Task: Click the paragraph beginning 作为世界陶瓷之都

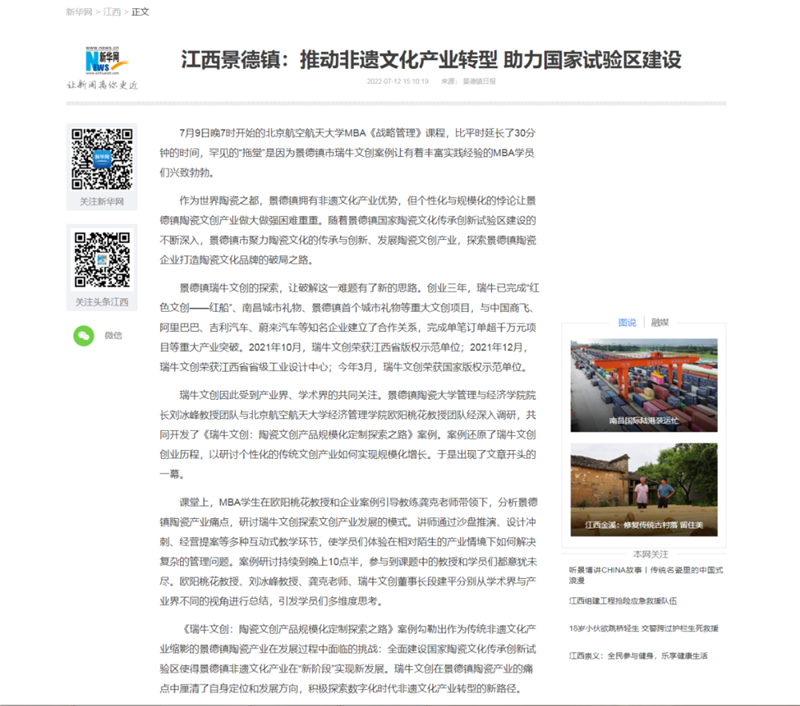Action: [348, 230]
